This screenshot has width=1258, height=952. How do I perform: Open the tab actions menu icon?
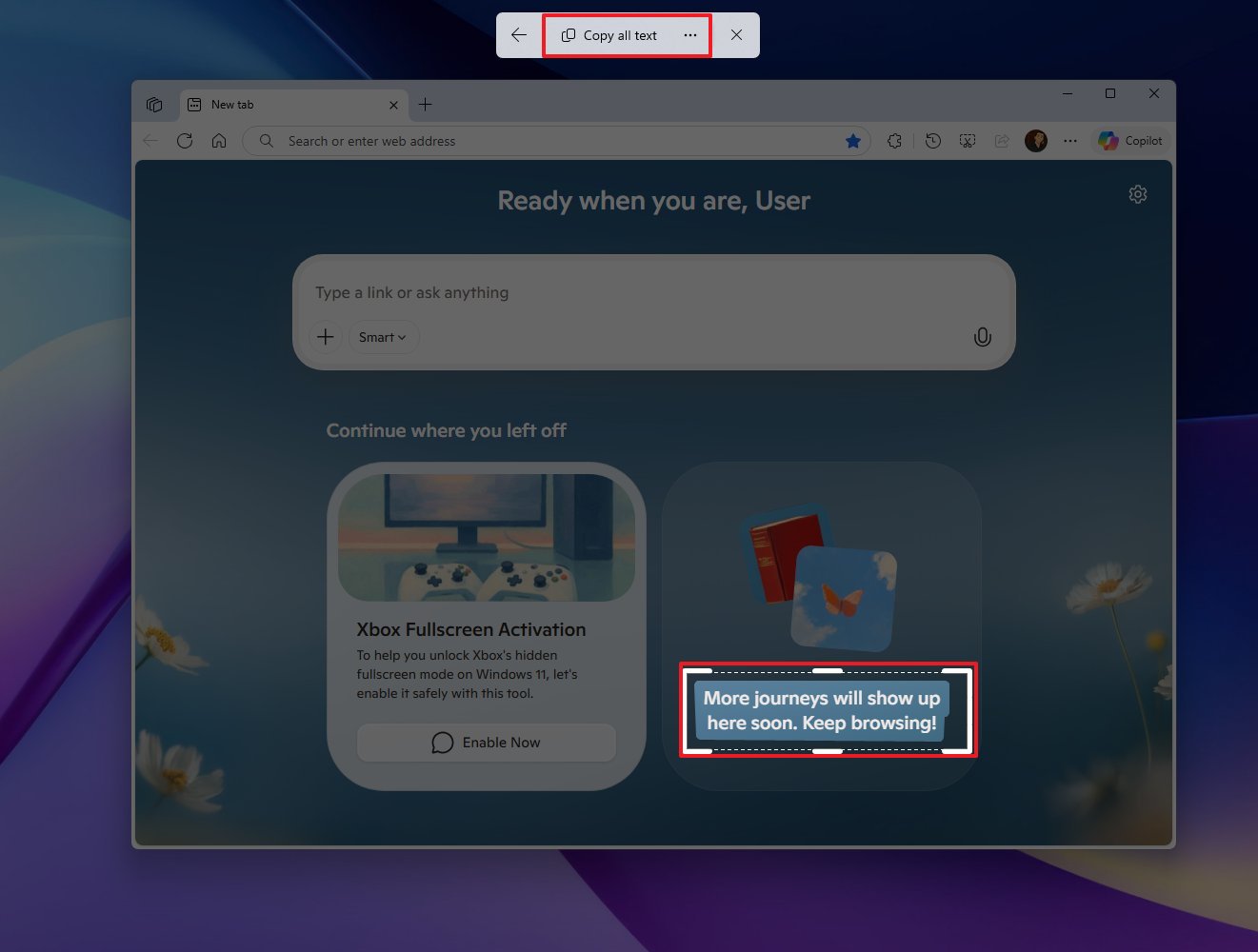point(154,104)
